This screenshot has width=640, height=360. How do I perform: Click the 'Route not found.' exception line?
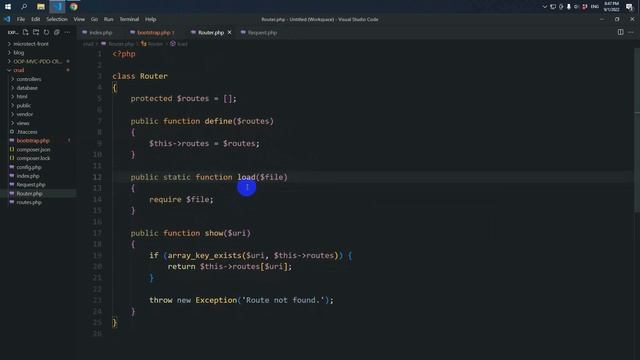coord(241,300)
